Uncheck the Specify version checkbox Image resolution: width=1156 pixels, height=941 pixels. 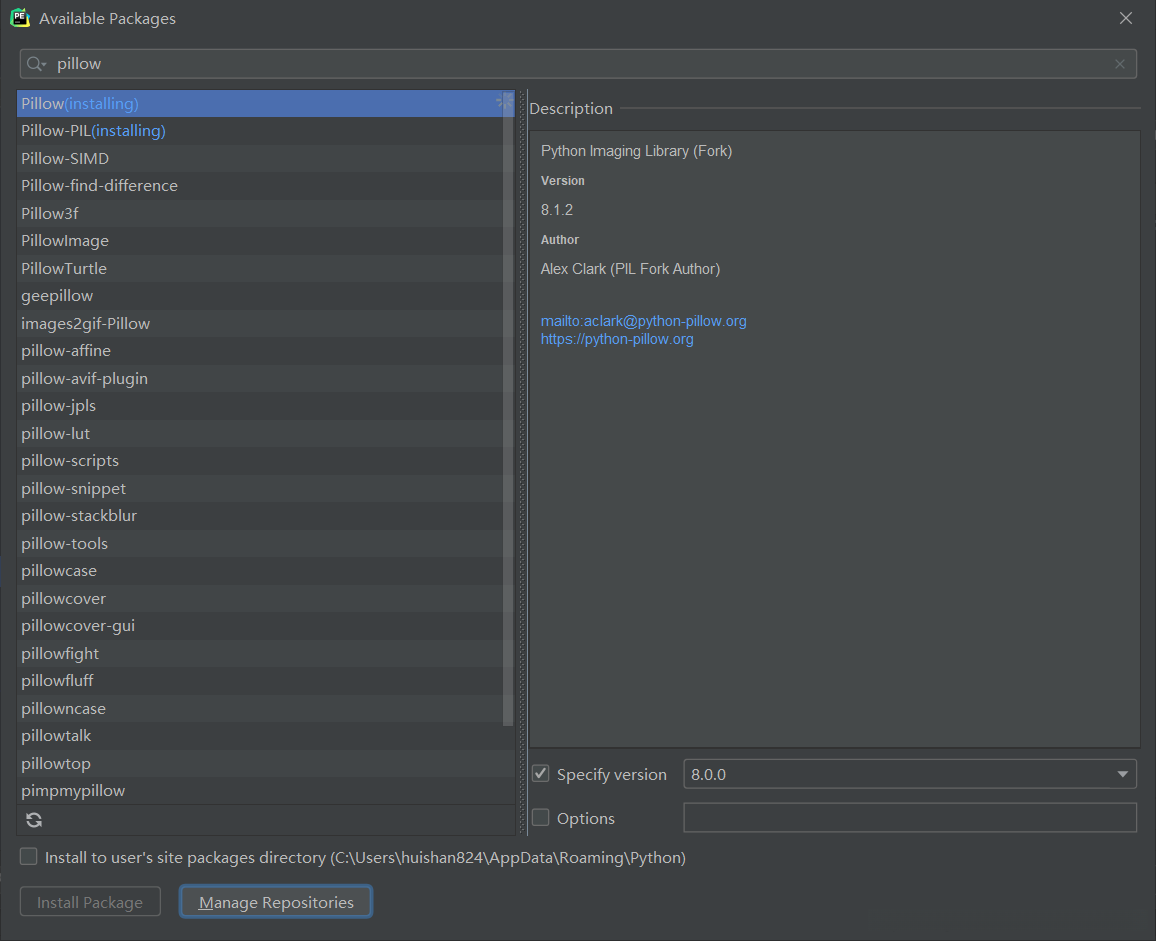coord(540,774)
